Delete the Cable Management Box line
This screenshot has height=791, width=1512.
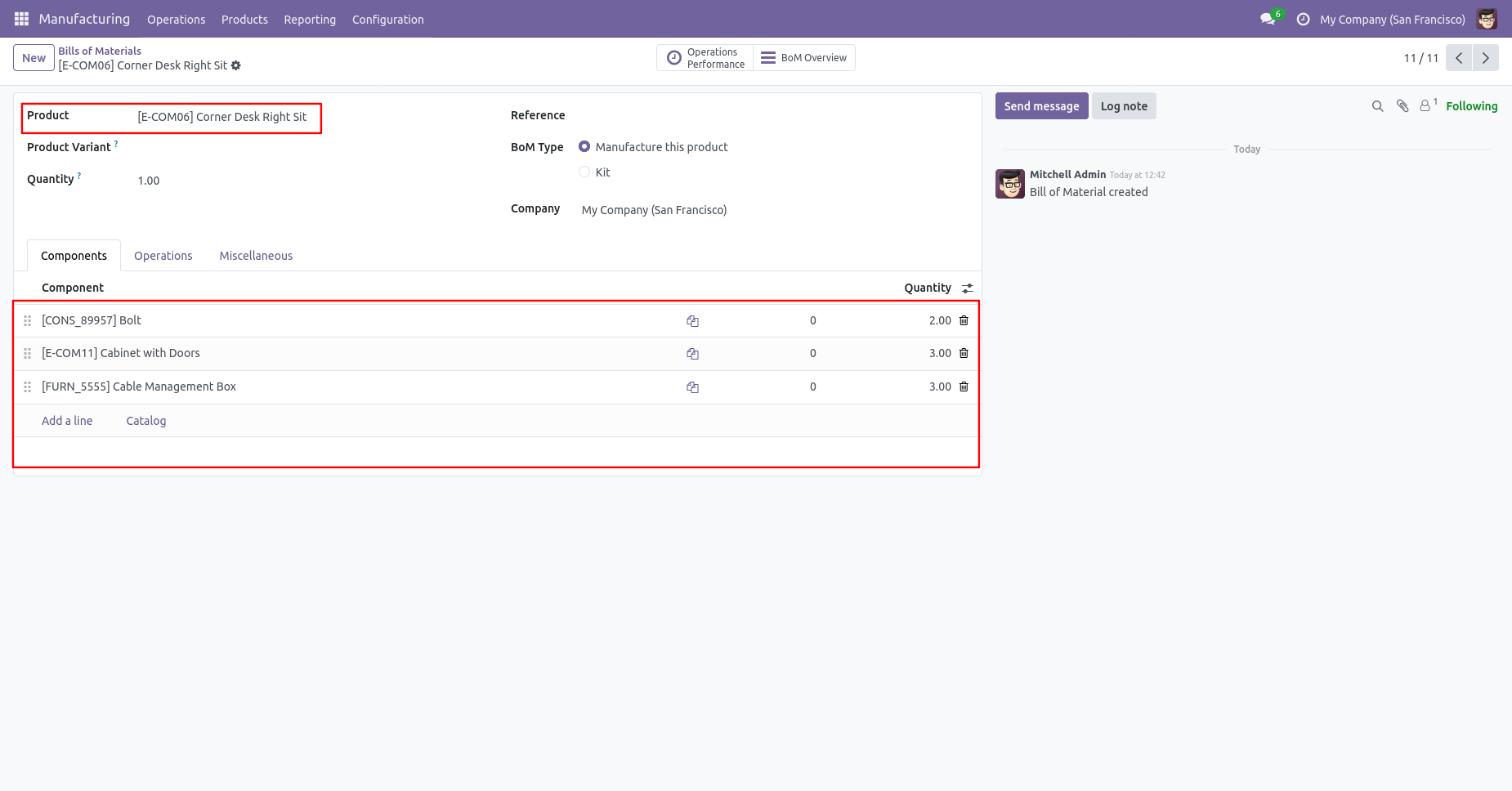tap(964, 387)
